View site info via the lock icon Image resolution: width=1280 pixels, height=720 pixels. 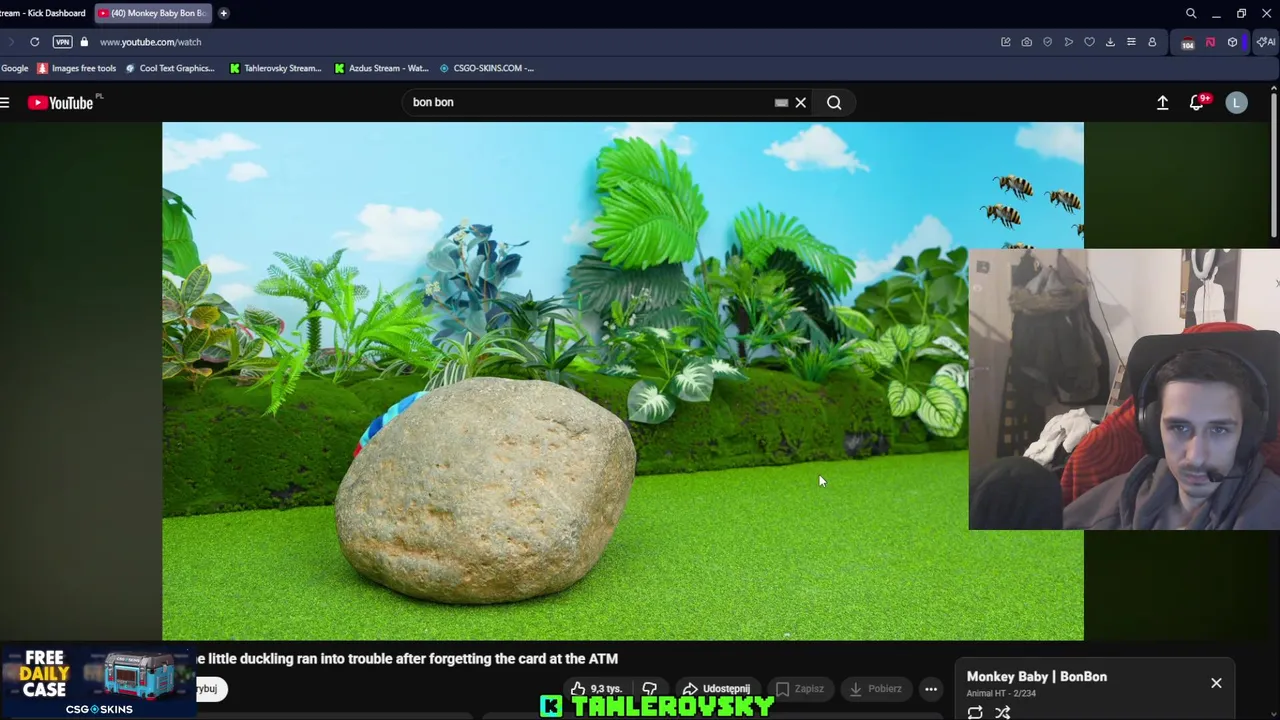(x=84, y=42)
